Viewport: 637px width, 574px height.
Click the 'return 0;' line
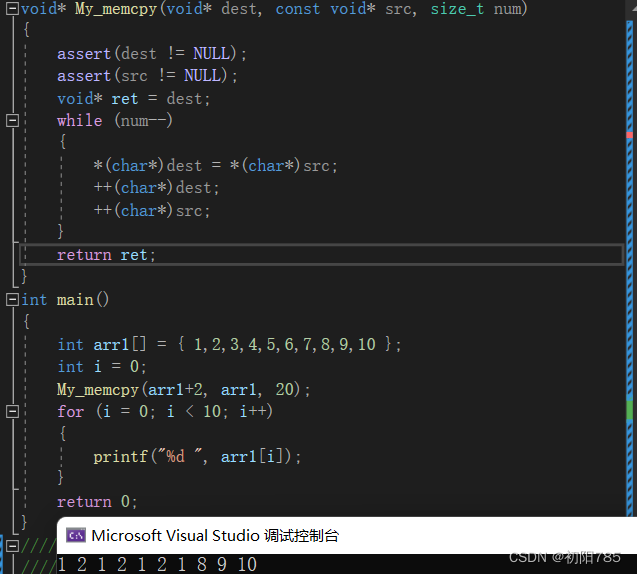pyautogui.click(x=97, y=502)
